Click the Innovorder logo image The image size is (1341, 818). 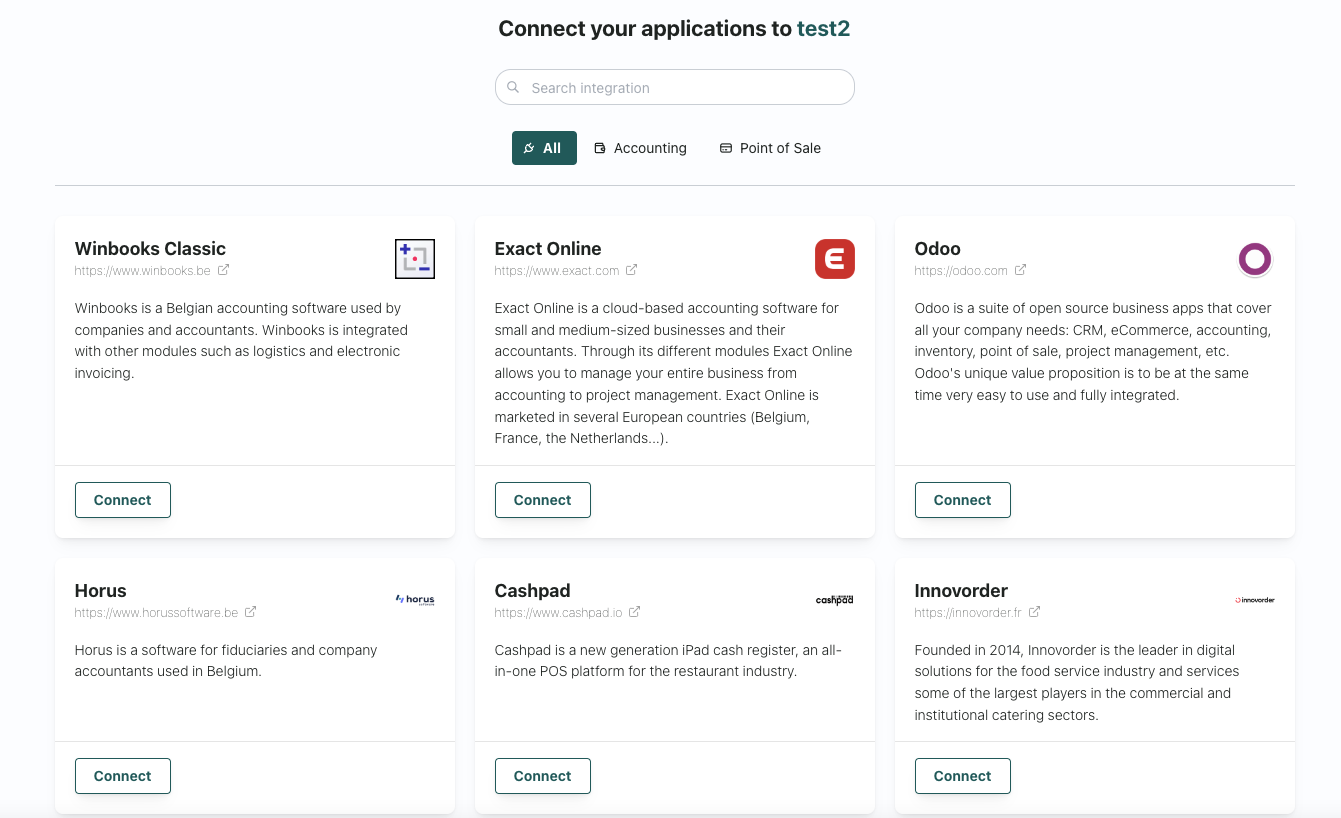coord(1254,600)
